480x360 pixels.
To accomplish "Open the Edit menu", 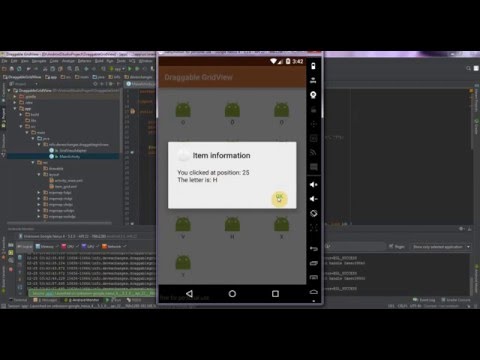I will click(14, 61).
